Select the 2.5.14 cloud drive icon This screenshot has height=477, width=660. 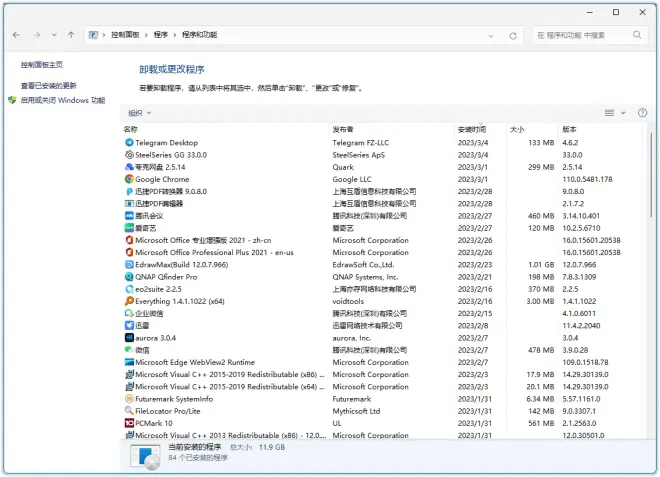pos(129,167)
